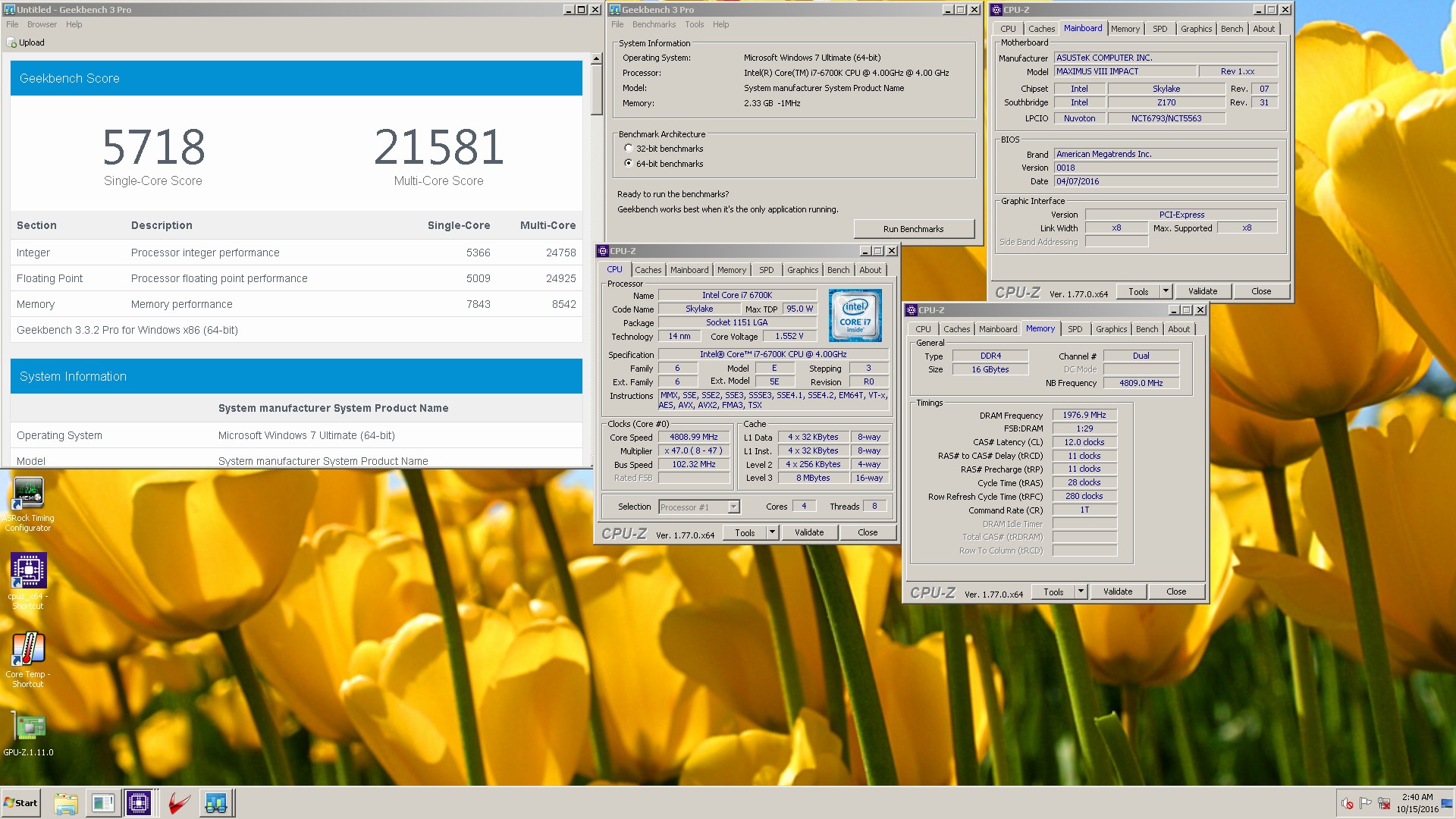
Task: Click the Floating Point row in Geekbench table
Action: tap(297, 278)
